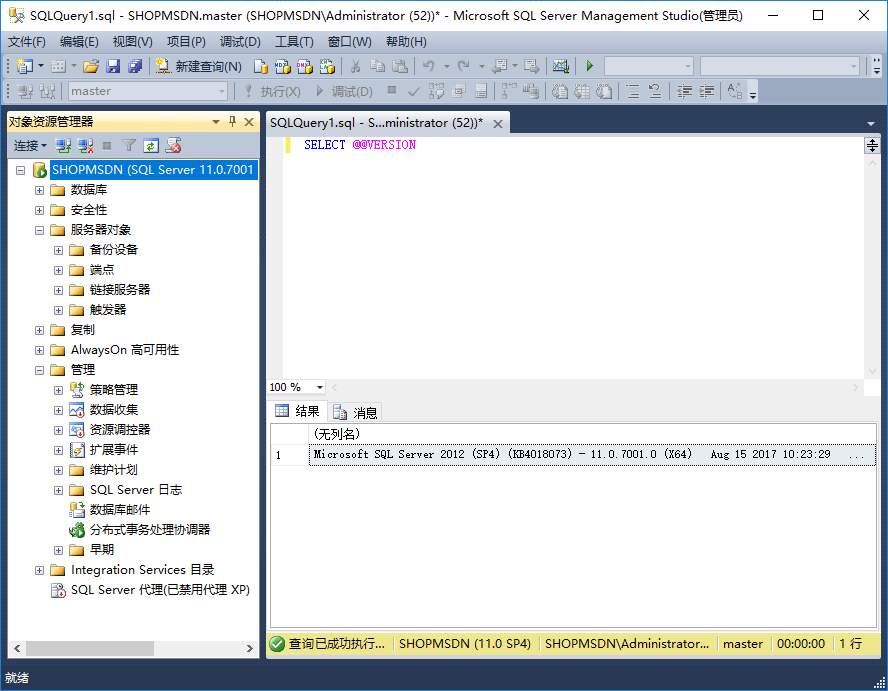888x691 pixels.
Task: Collapse the 服务器对象 (Server Objects) node
Action: (40, 230)
